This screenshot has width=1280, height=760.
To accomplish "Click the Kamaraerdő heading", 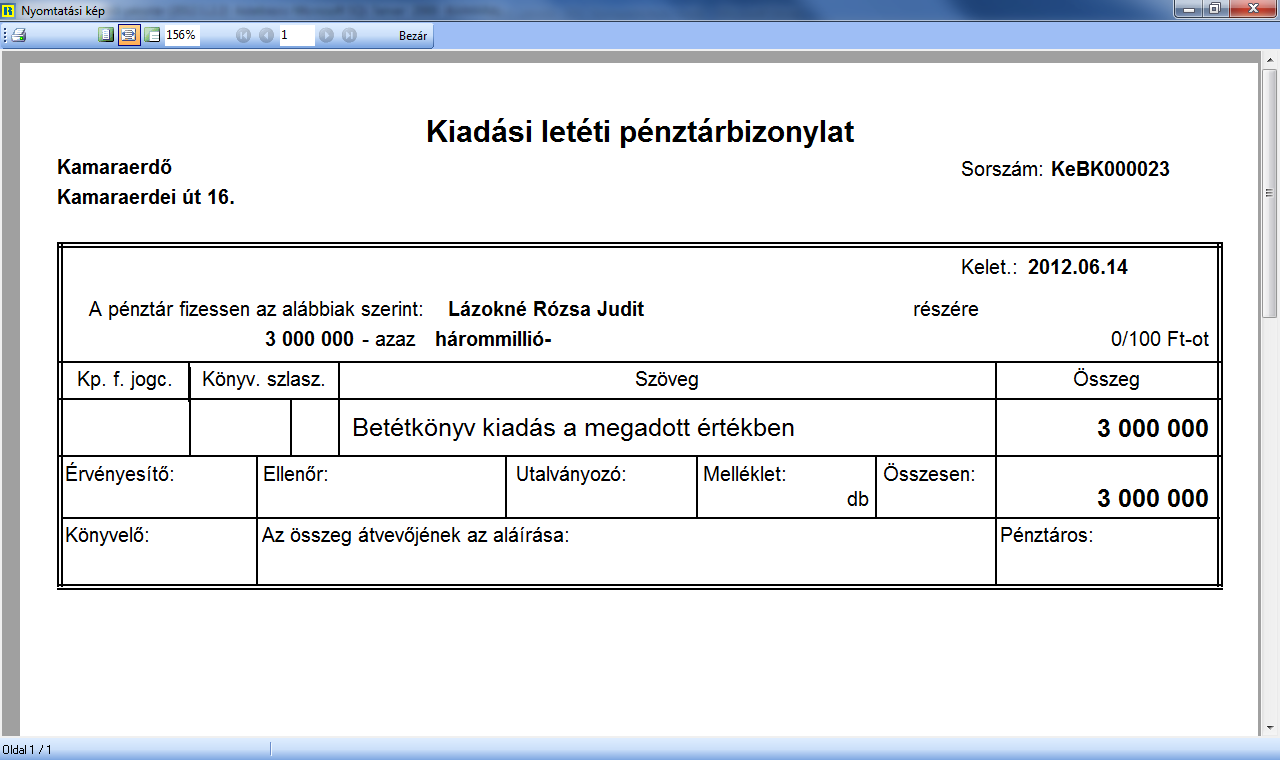I will tap(115, 167).
